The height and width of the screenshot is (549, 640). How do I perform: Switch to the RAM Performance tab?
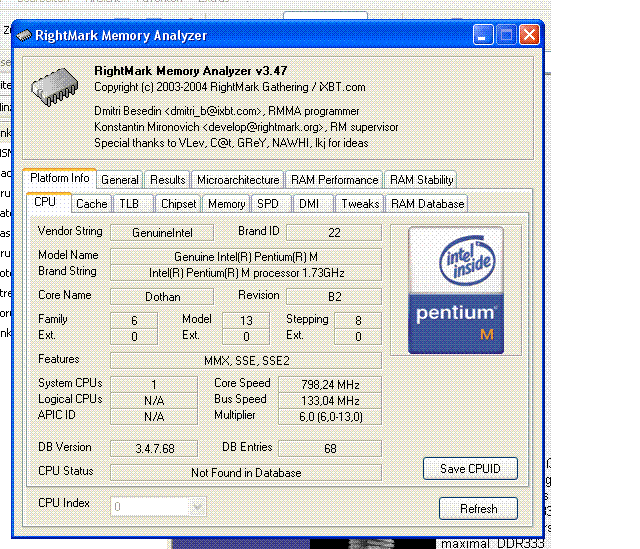(x=334, y=180)
